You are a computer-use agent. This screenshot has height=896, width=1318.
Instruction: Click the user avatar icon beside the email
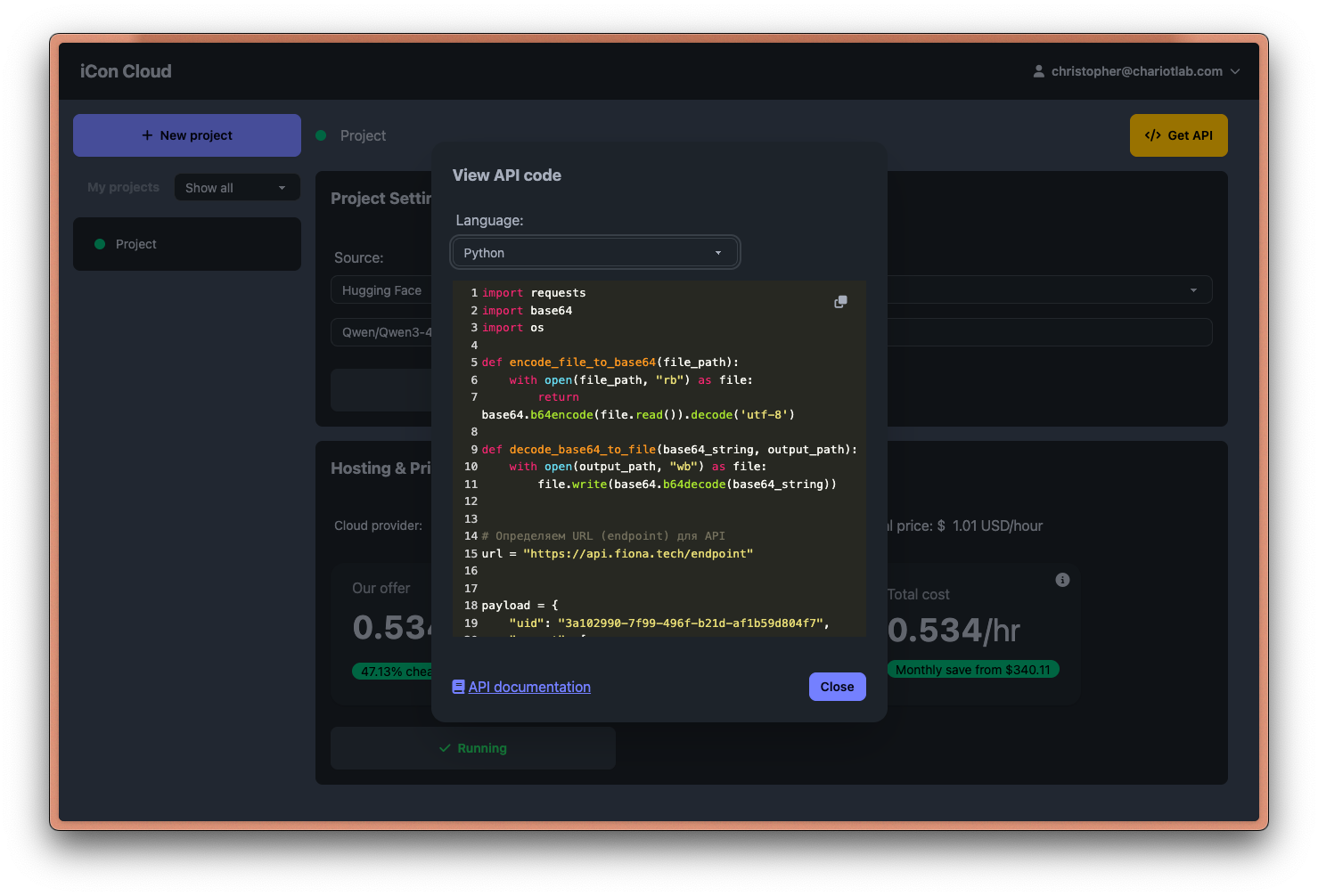1038,71
